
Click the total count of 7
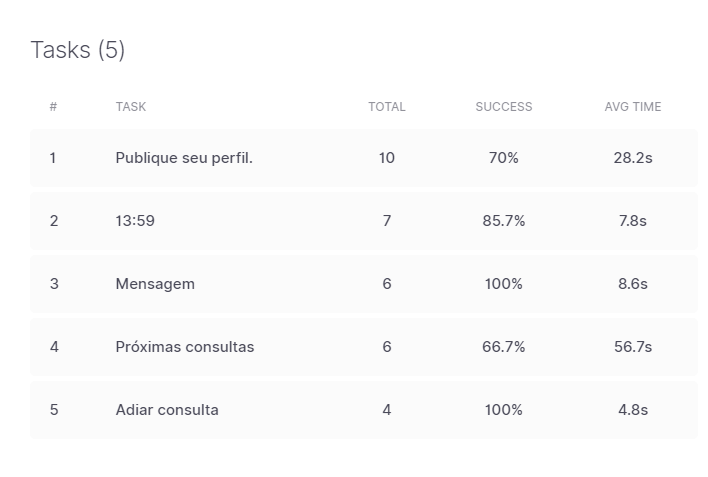click(387, 221)
